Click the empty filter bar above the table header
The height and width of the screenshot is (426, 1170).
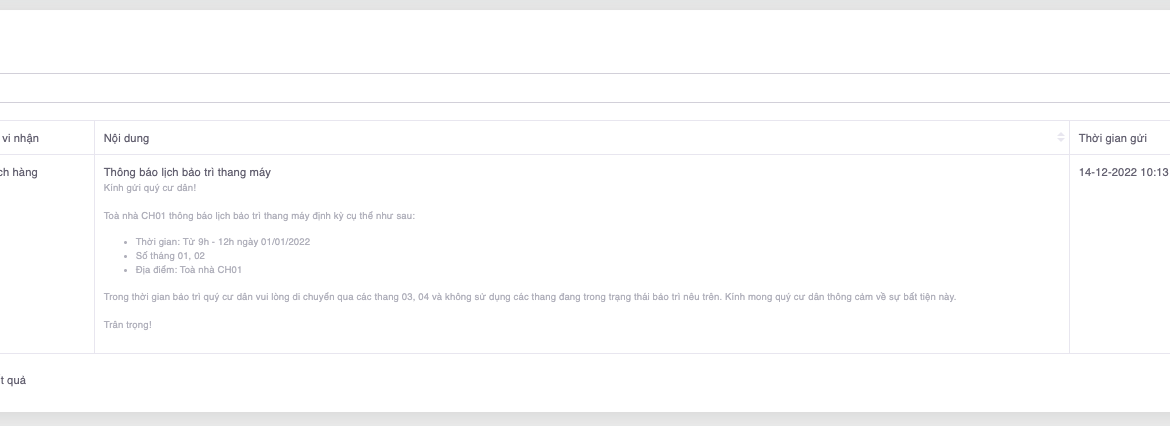[x=585, y=88]
